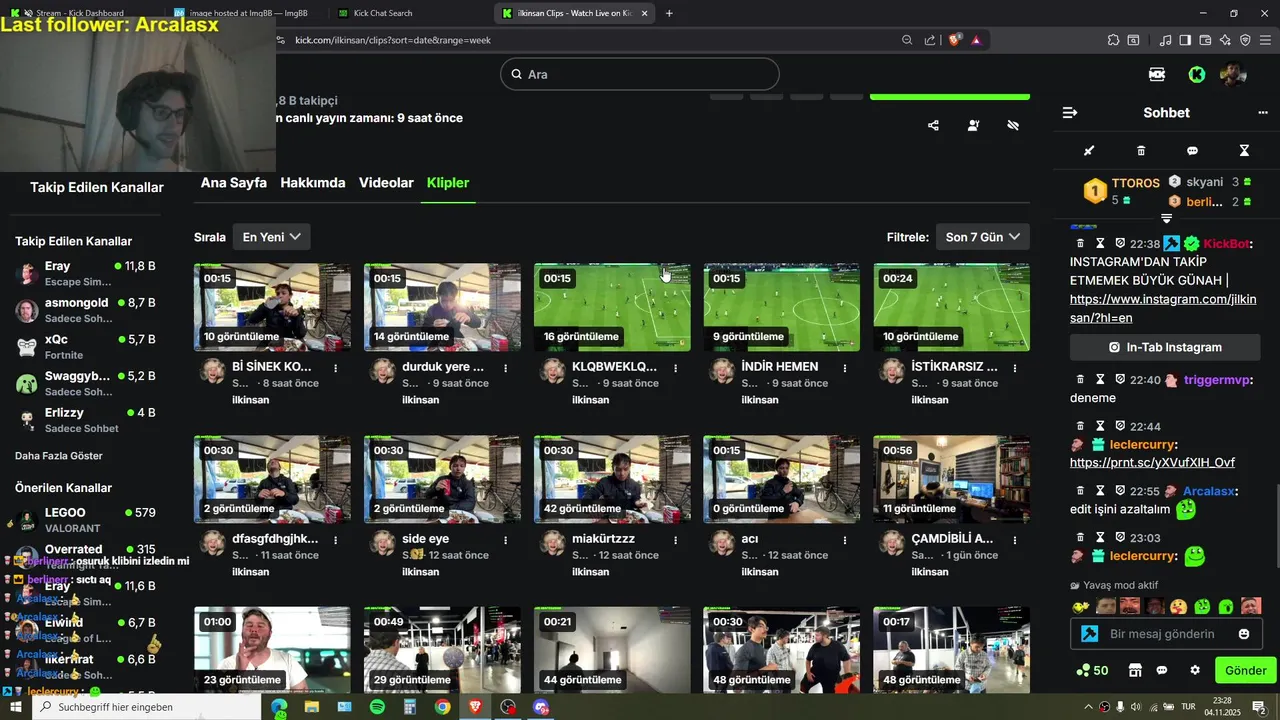Open options menu for İSTİKRARSIZ clip
The width and height of the screenshot is (1280, 720).
[x=1016, y=368]
